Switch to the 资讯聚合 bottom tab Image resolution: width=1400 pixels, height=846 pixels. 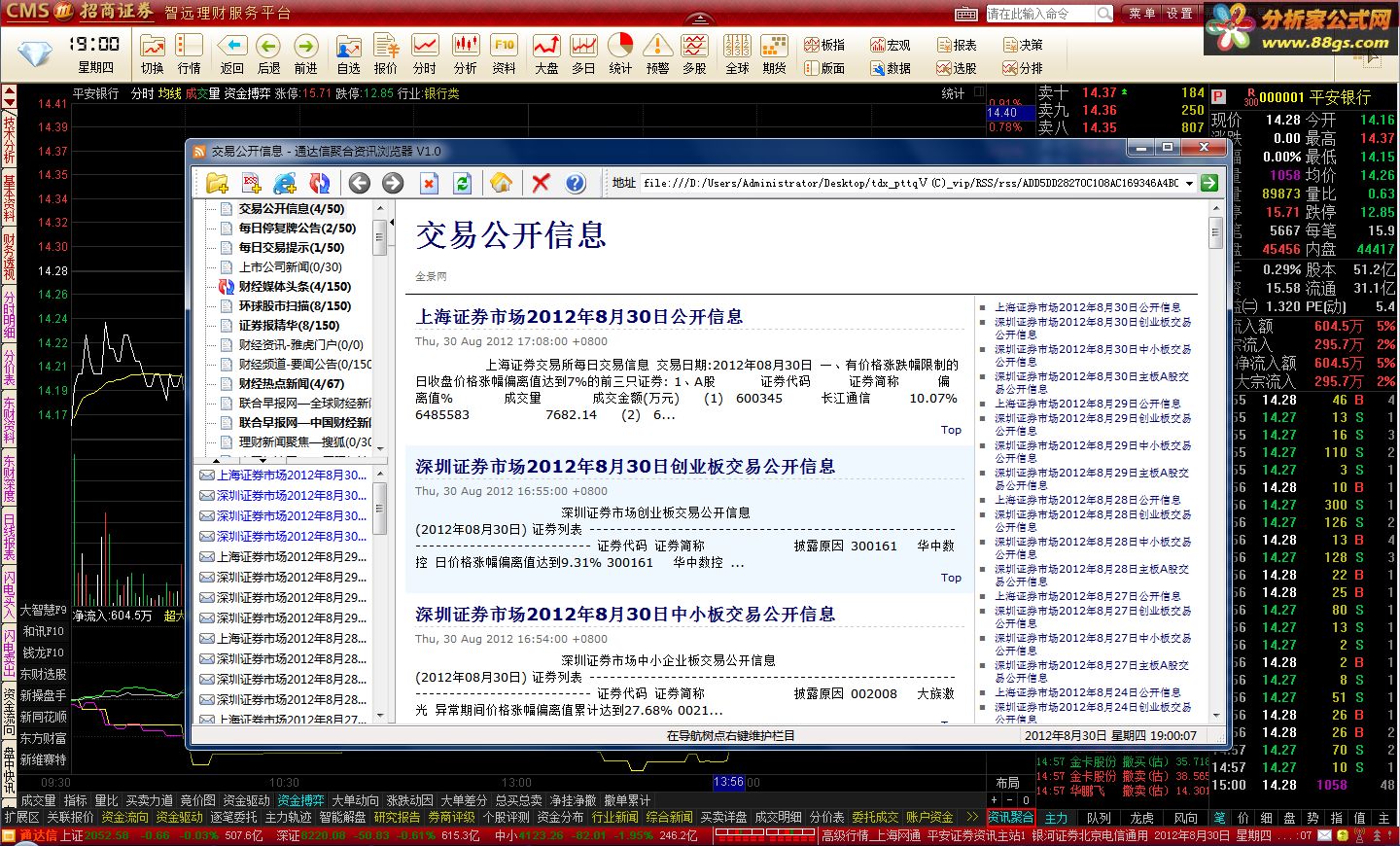[x=1011, y=817]
